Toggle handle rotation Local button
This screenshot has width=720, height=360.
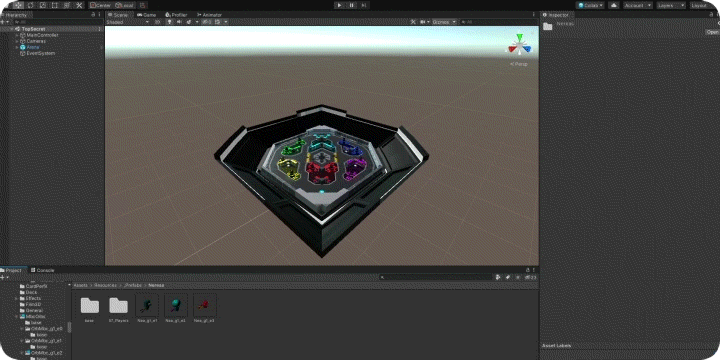click(124, 5)
